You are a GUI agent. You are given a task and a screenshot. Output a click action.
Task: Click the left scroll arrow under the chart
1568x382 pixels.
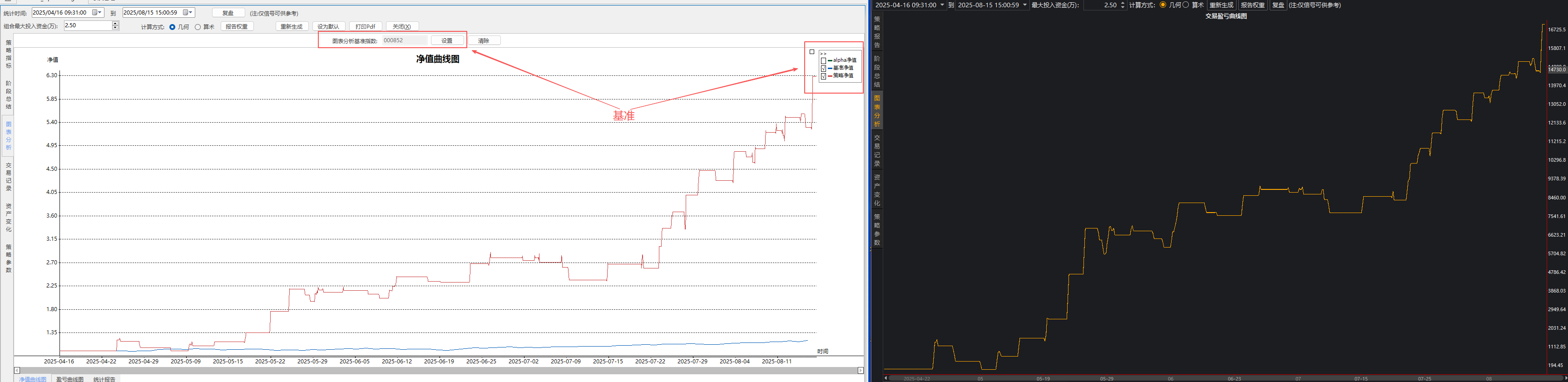(17, 371)
